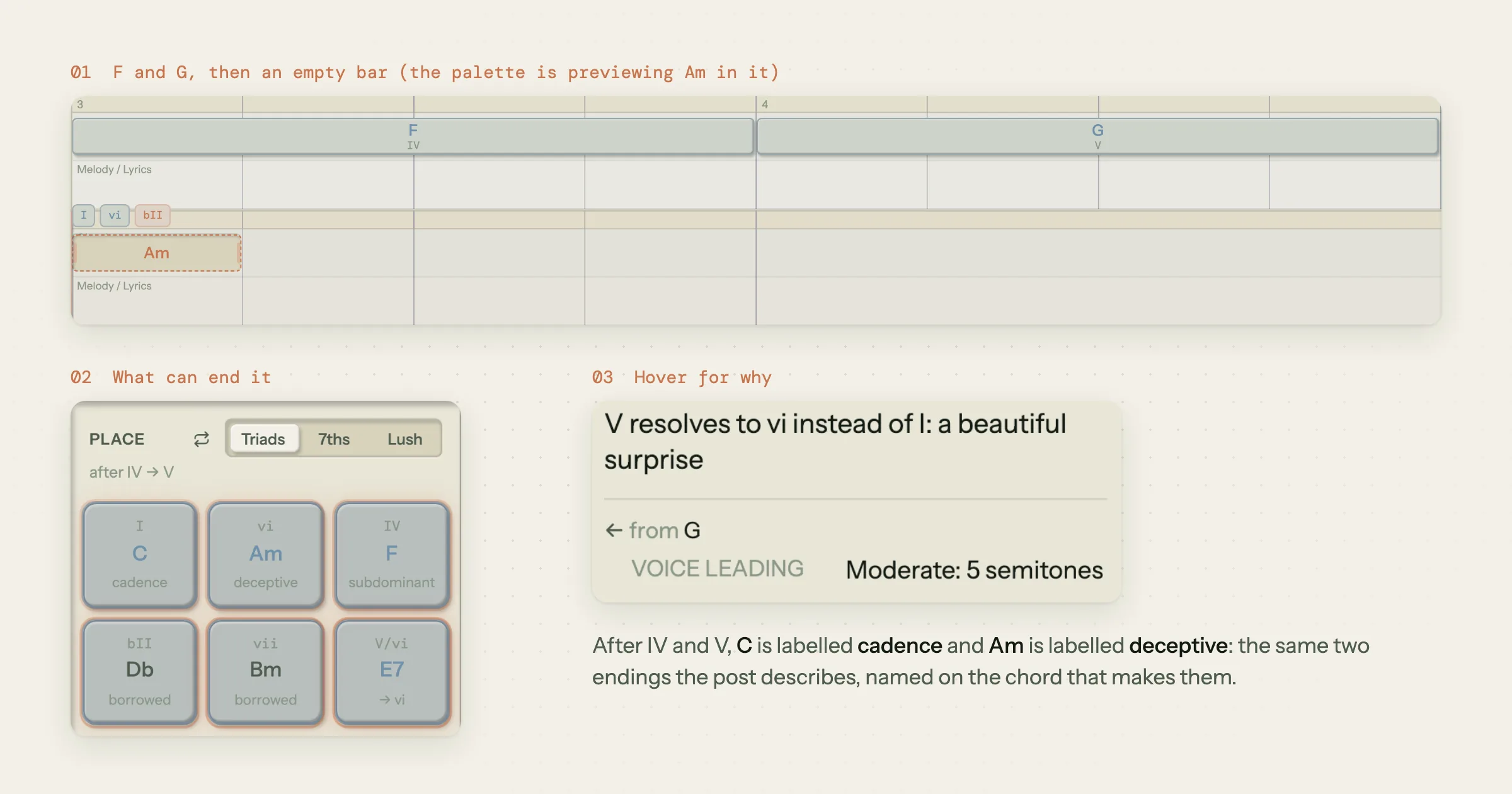Click 'Moderate: 5 semitones' value
The image size is (1512, 794).
pyautogui.click(x=974, y=570)
